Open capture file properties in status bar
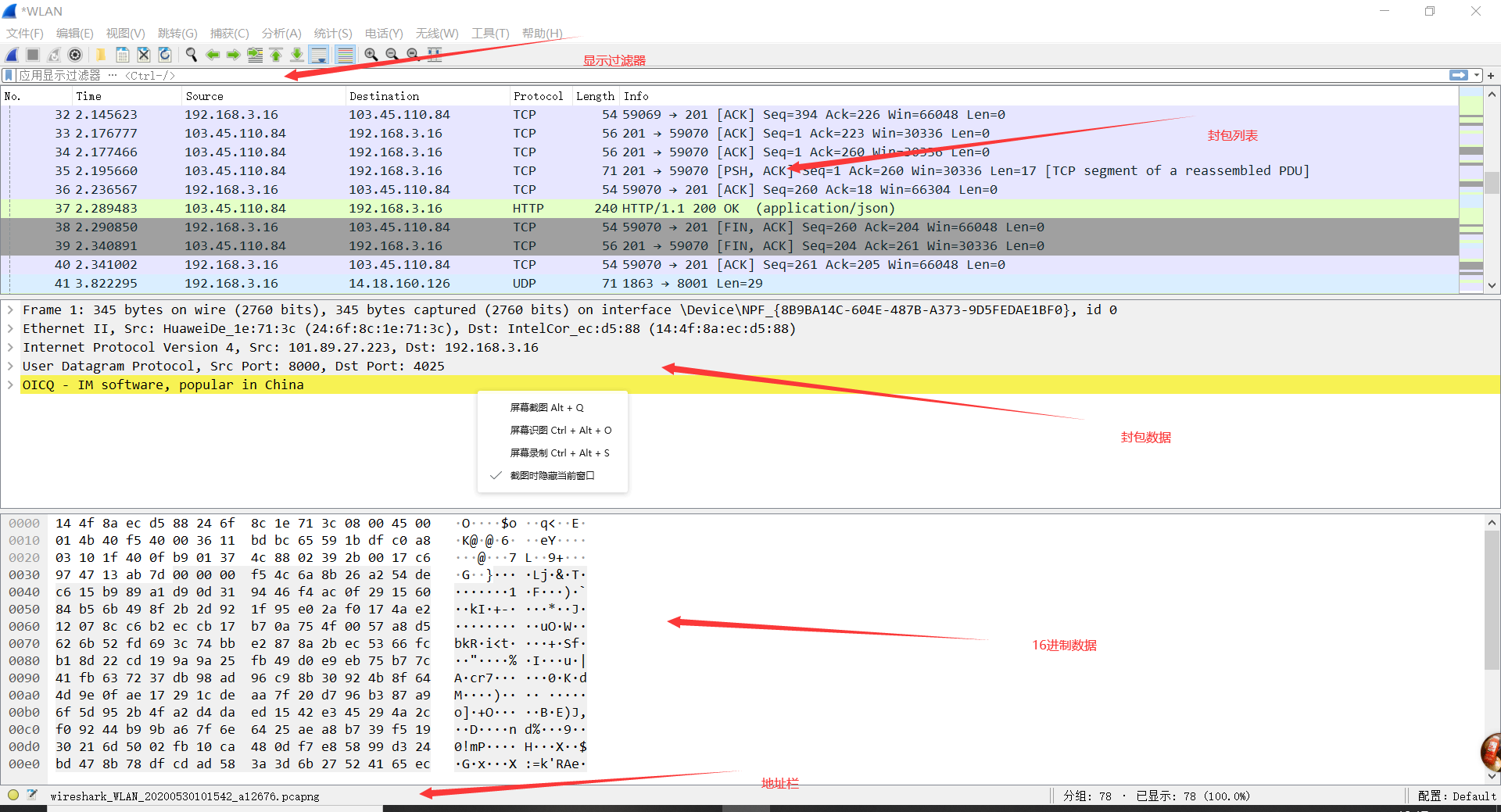Image resolution: width=1501 pixels, height=812 pixels. pos(32,796)
